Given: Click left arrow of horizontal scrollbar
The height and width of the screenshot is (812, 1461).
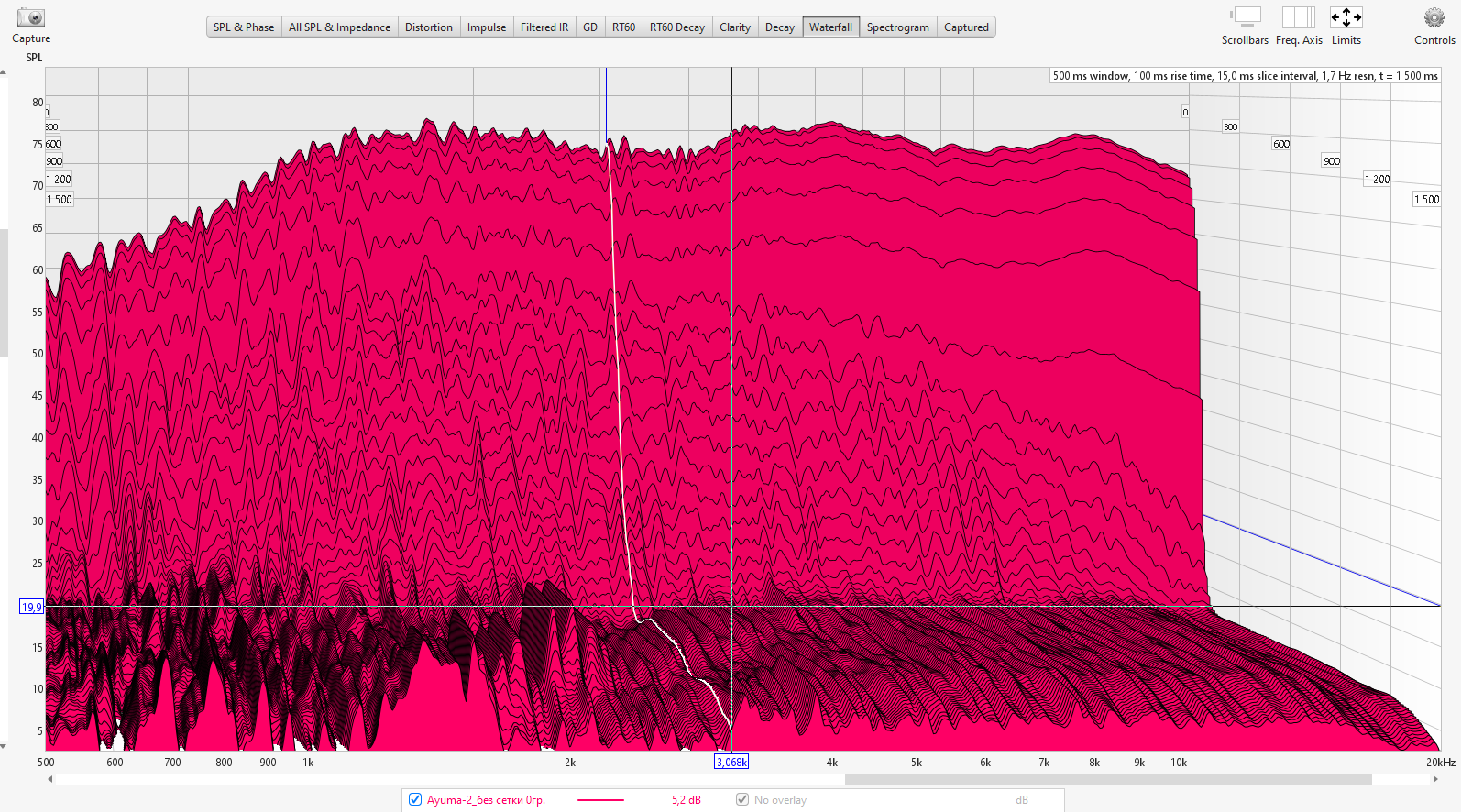Looking at the screenshot, I should [x=50, y=779].
